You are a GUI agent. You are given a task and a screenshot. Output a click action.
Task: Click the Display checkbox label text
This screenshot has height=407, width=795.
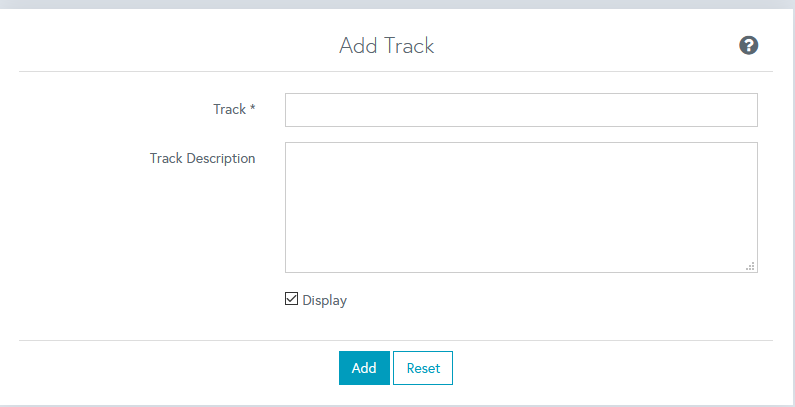(x=324, y=300)
